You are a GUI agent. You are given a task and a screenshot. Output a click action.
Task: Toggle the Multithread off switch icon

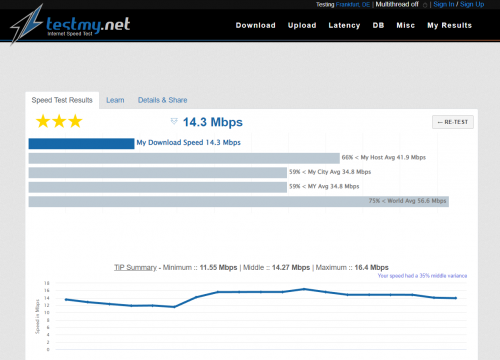click(425, 5)
